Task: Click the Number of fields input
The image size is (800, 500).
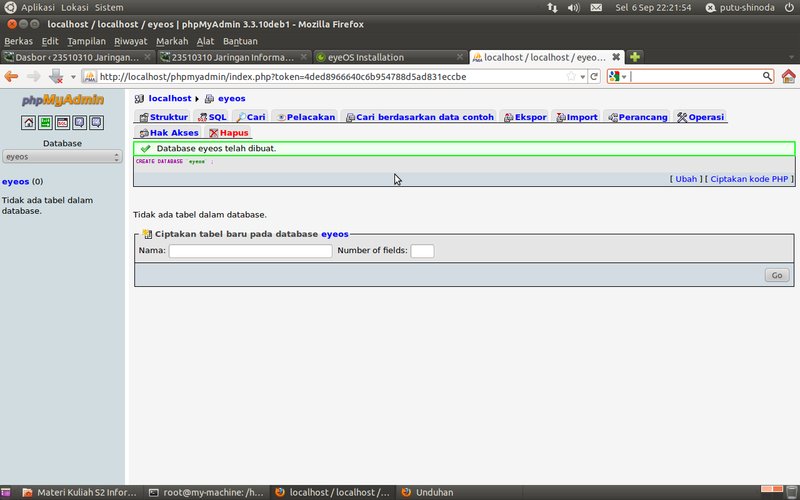Action: 422,251
